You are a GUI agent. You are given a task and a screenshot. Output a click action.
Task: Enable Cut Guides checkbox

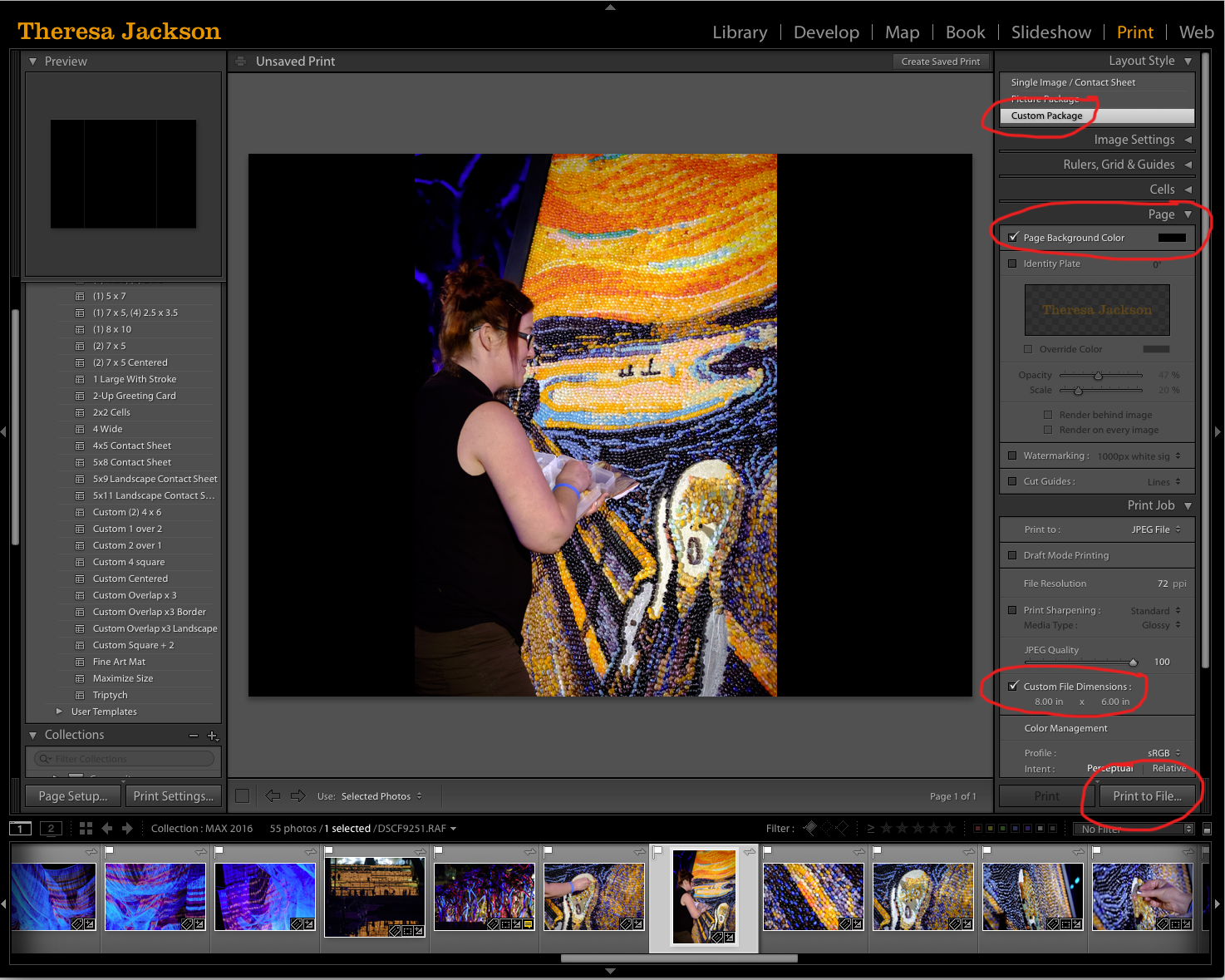(1012, 481)
